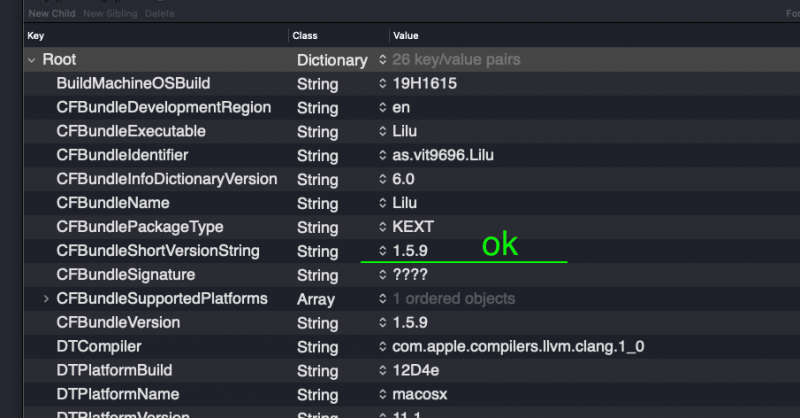Select the CFBundleShortVersionString key

click(157, 251)
